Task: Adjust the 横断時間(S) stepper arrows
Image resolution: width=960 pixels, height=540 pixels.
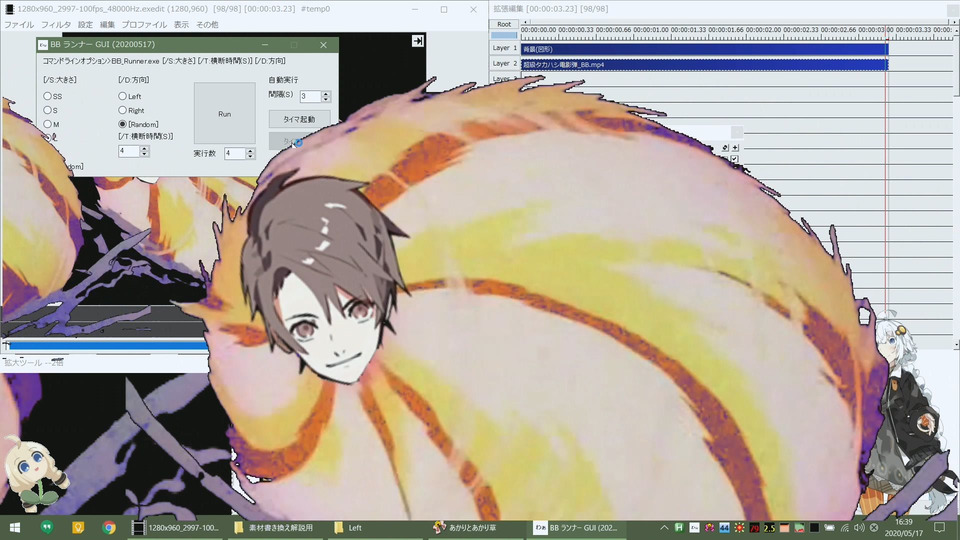Action: [x=144, y=151]
